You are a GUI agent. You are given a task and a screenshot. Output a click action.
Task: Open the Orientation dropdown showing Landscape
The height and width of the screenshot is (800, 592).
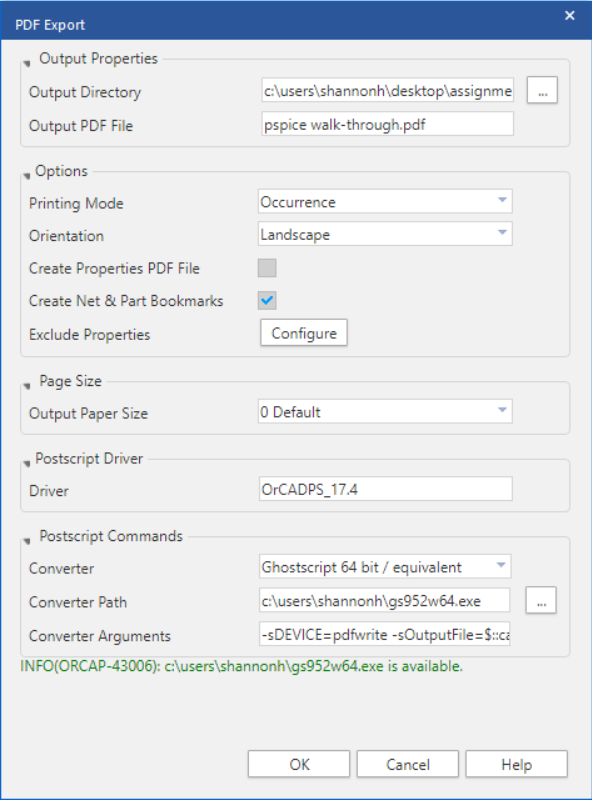[385, 234]
